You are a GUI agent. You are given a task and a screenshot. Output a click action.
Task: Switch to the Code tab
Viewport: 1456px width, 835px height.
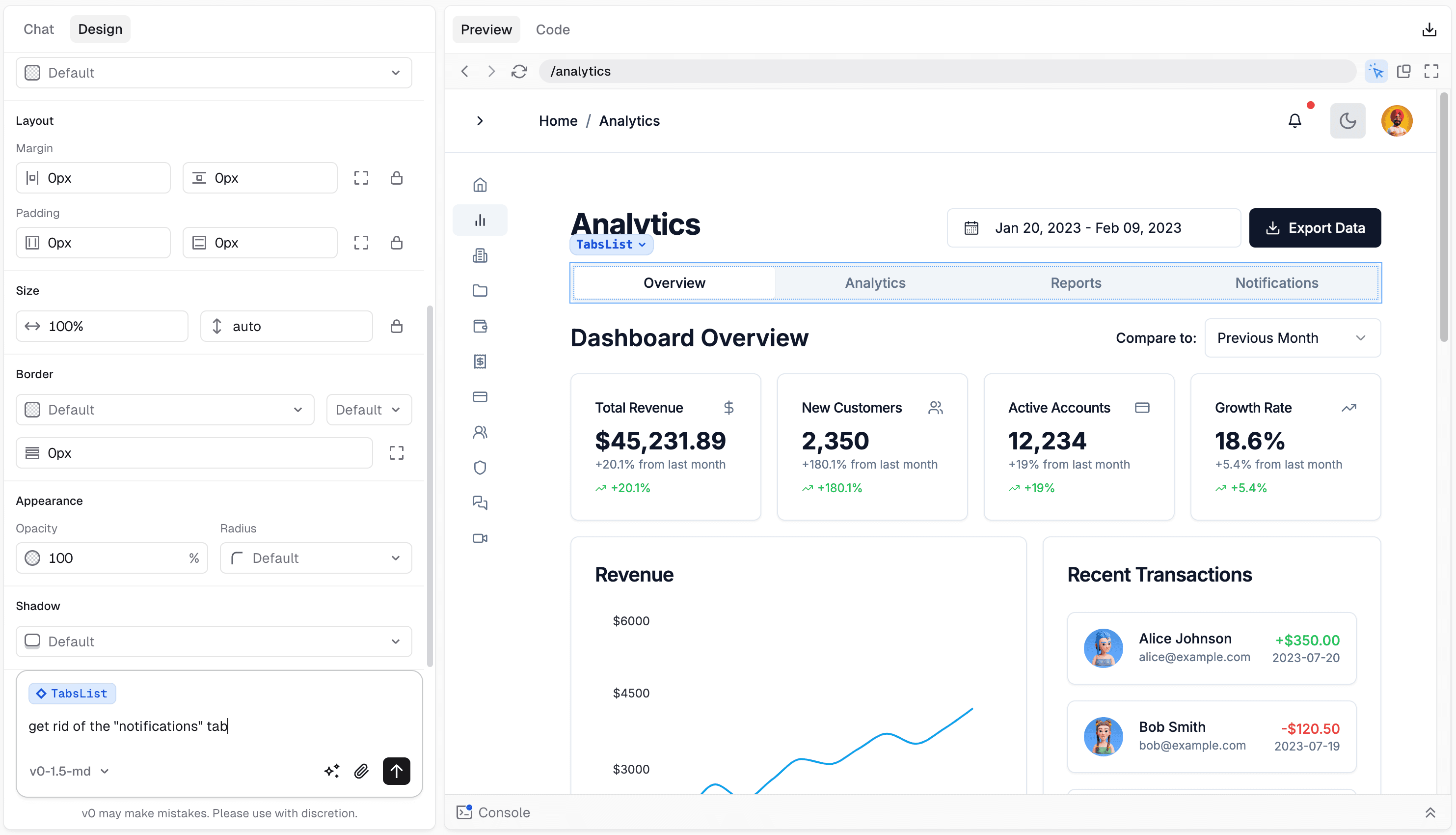tap(552, 29)
